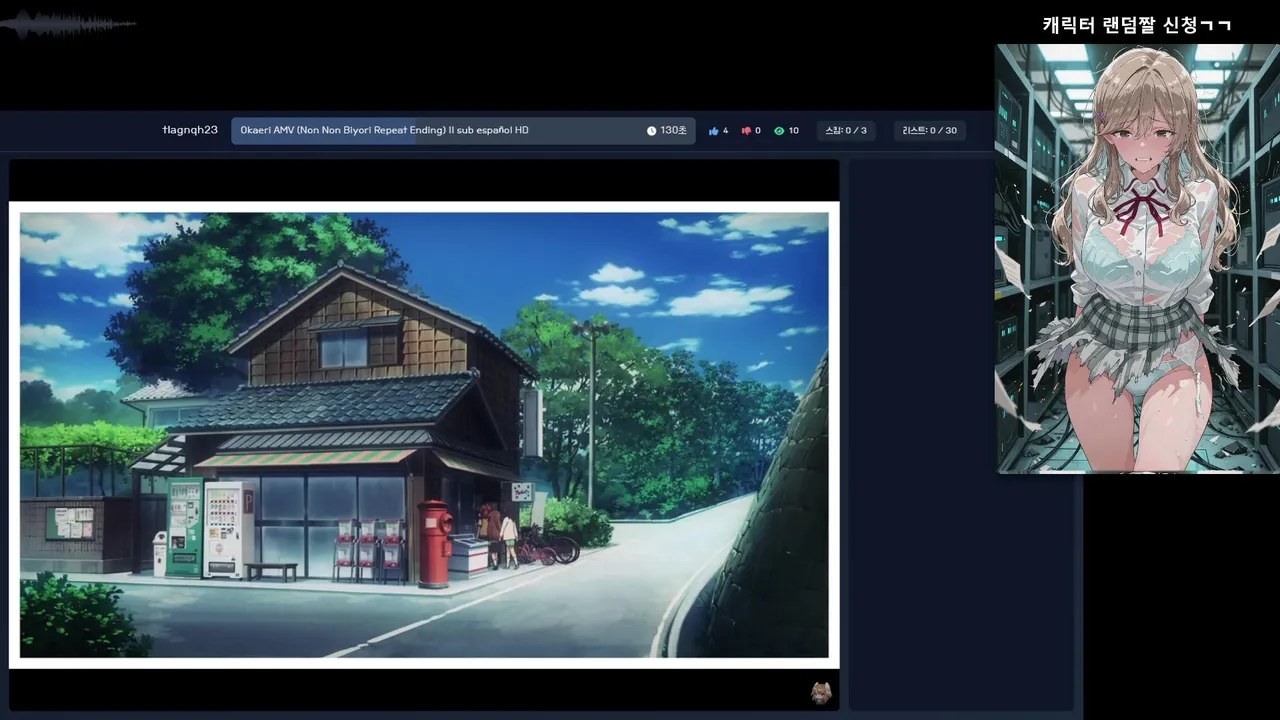Click the audio waveform indicator at the top
Viewport: 1280px width, 720px height.
point(68,25)
